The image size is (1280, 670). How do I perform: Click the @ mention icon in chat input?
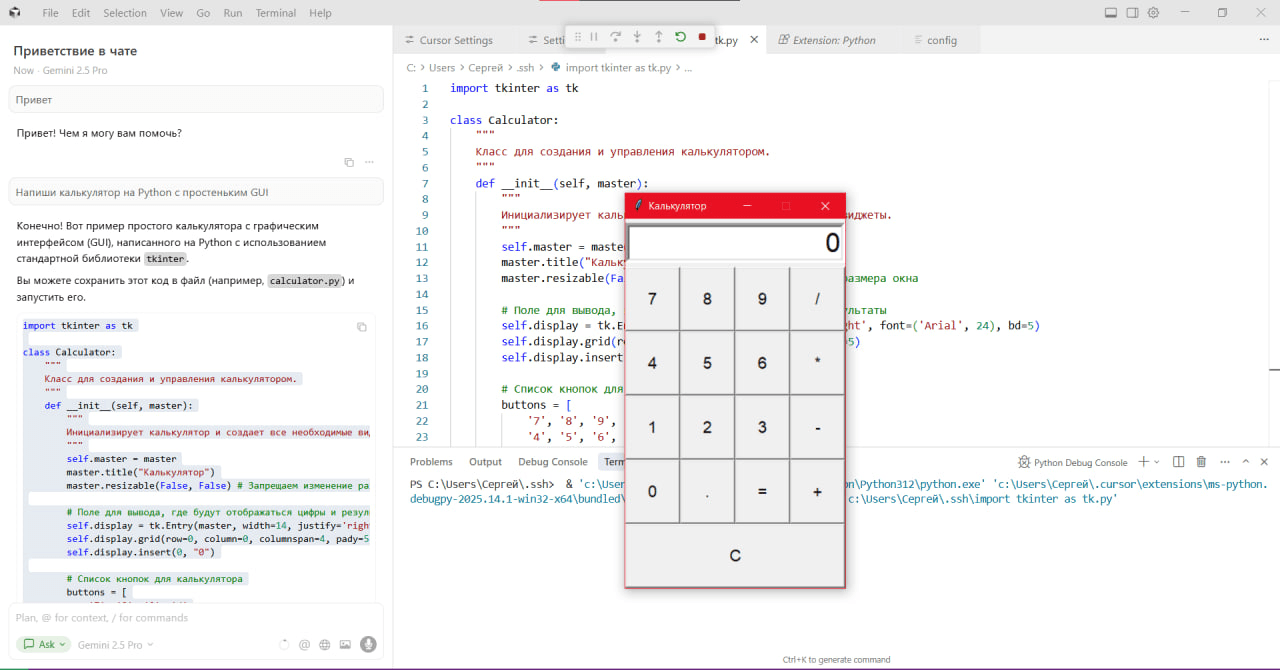[304, 645]
